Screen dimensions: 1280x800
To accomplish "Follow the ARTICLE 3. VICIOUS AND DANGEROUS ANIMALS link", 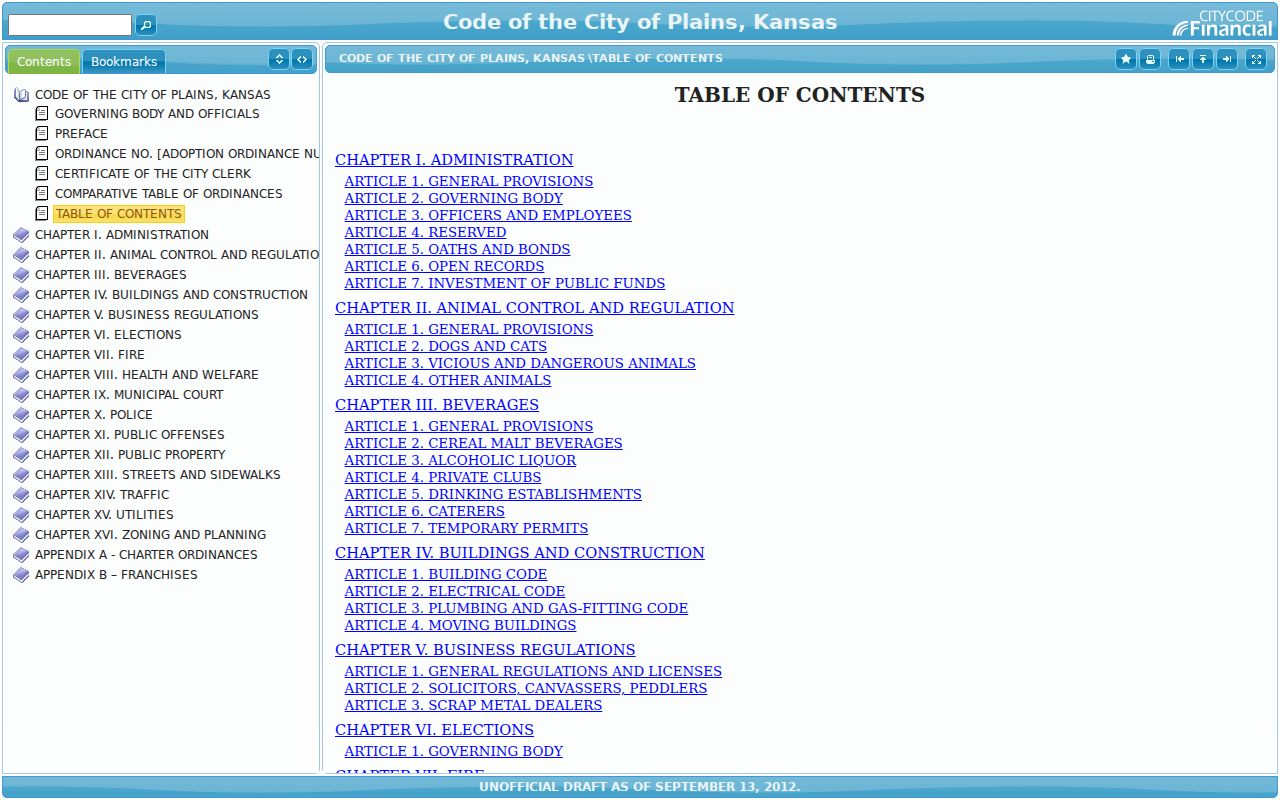I will 520,363.
